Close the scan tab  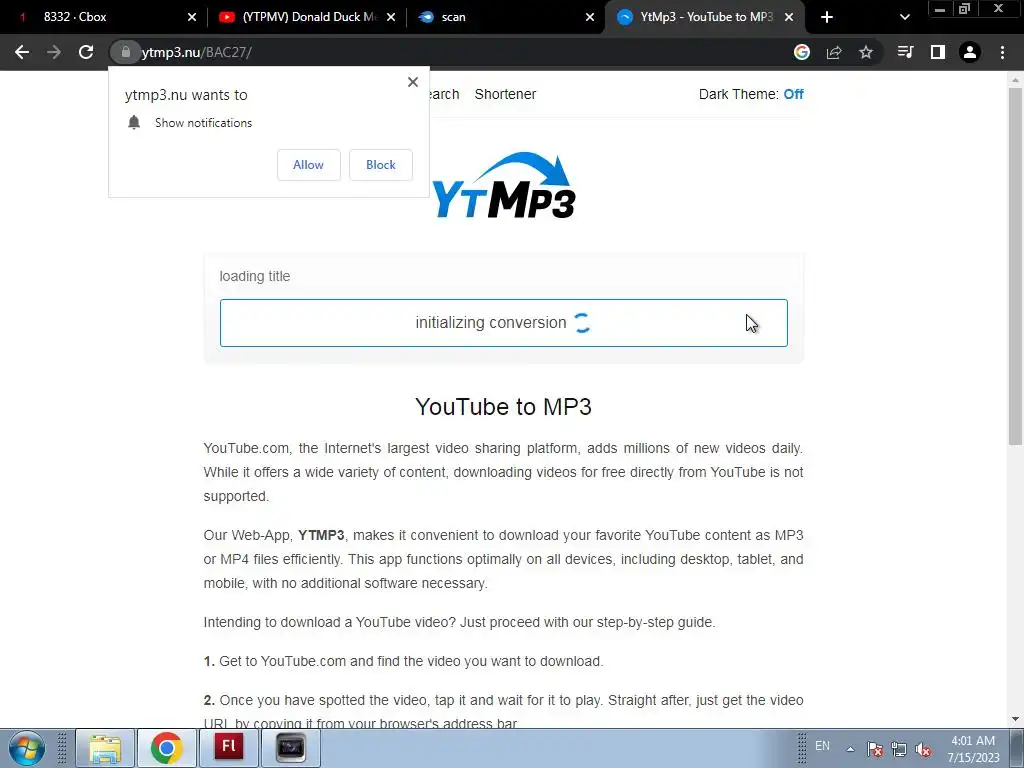(590, 17)
